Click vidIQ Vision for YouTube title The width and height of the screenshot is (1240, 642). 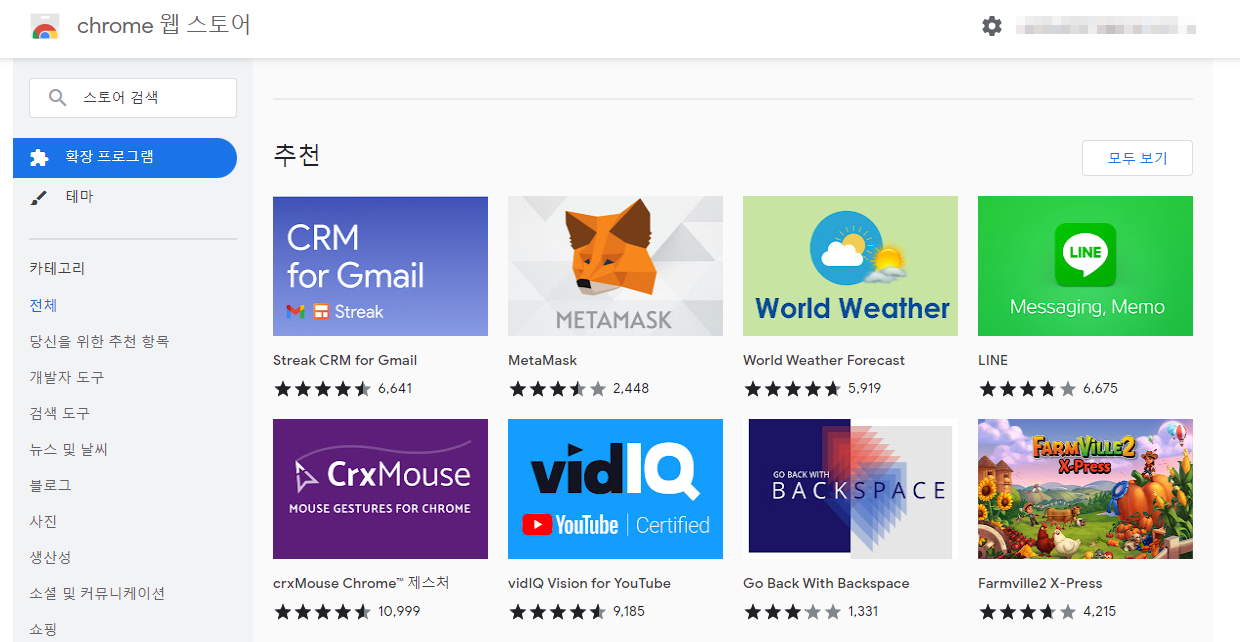click(x=589, y=583)
